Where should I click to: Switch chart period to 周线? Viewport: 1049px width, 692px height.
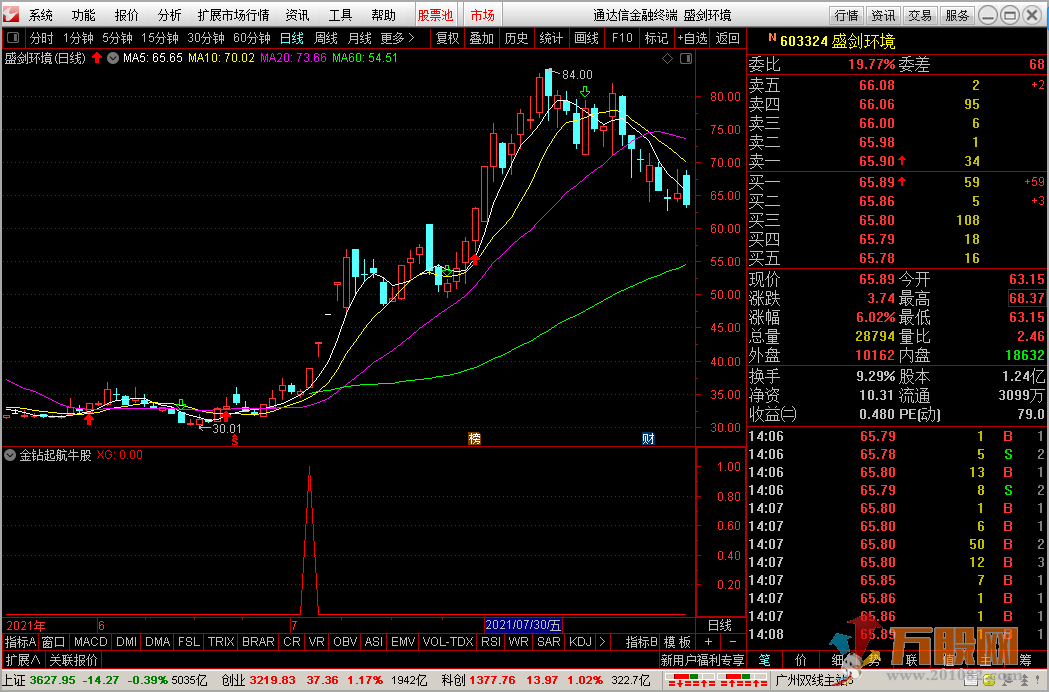[326, 38]
